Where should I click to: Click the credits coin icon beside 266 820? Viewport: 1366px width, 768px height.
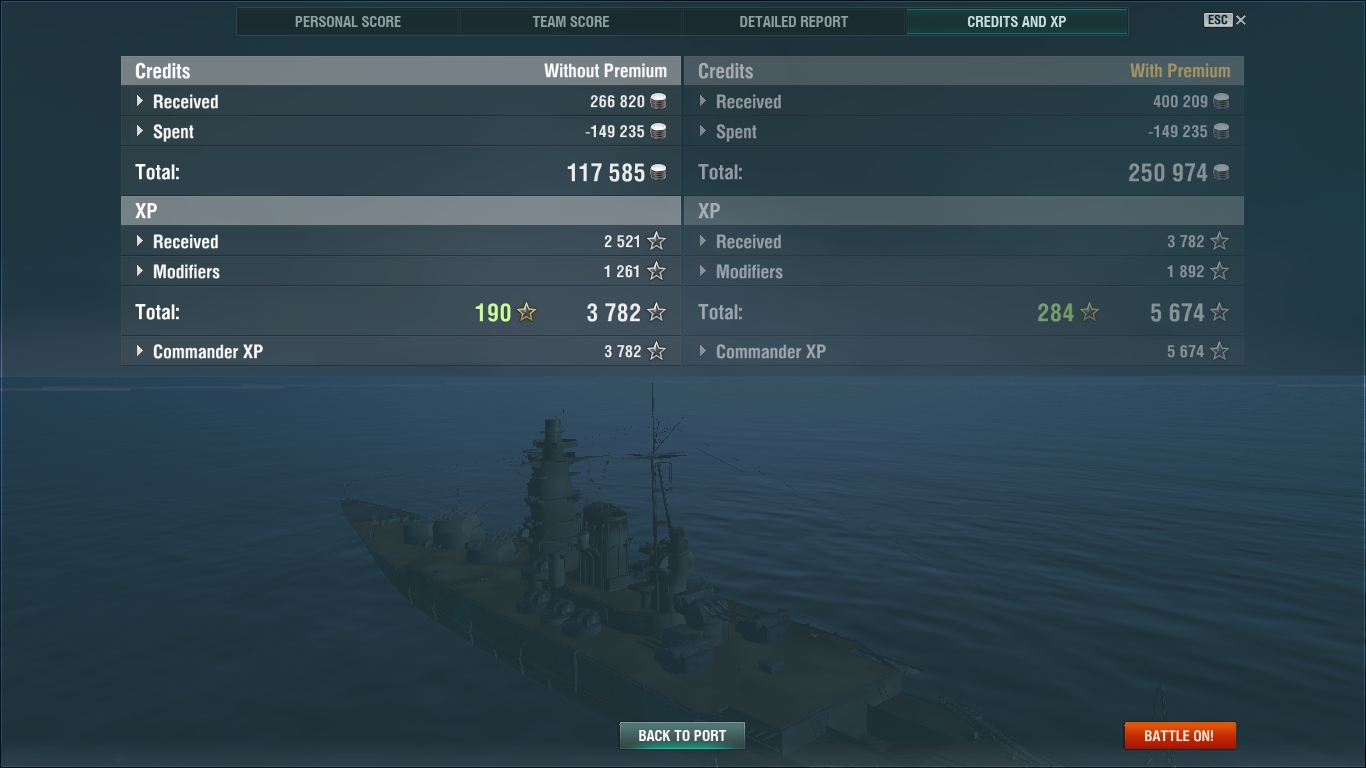coord(658,101)
